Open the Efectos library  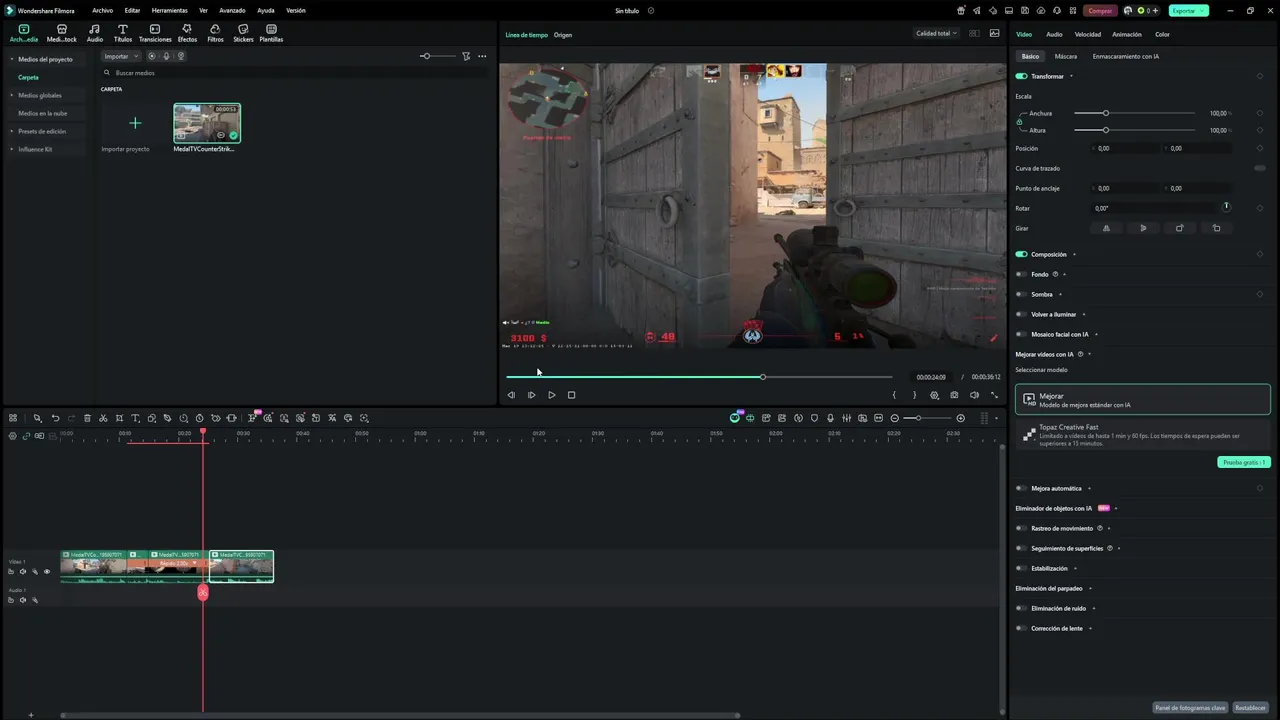pos(187,33)
